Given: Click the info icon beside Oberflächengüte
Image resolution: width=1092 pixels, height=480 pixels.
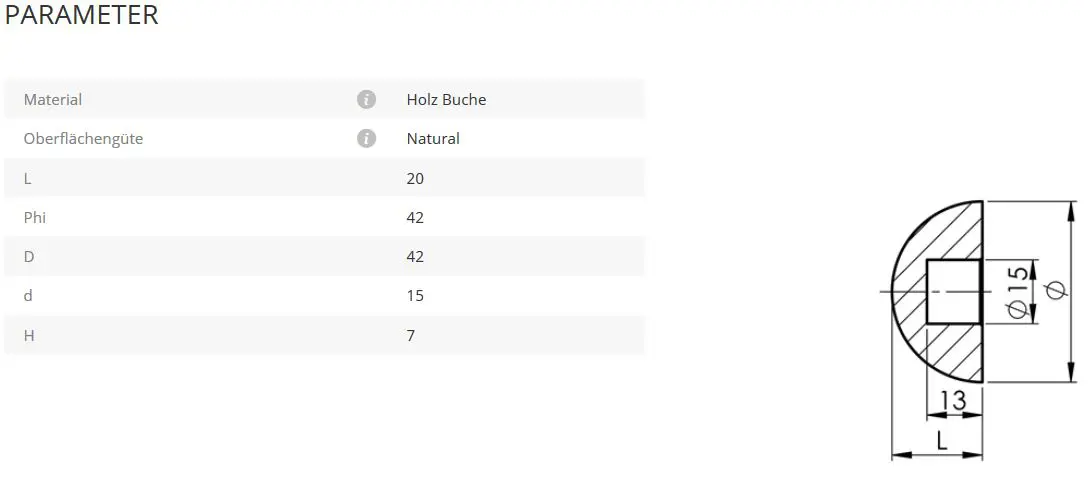Looking at the screenshot, I should pyautogui.click(x=366, y=138).
